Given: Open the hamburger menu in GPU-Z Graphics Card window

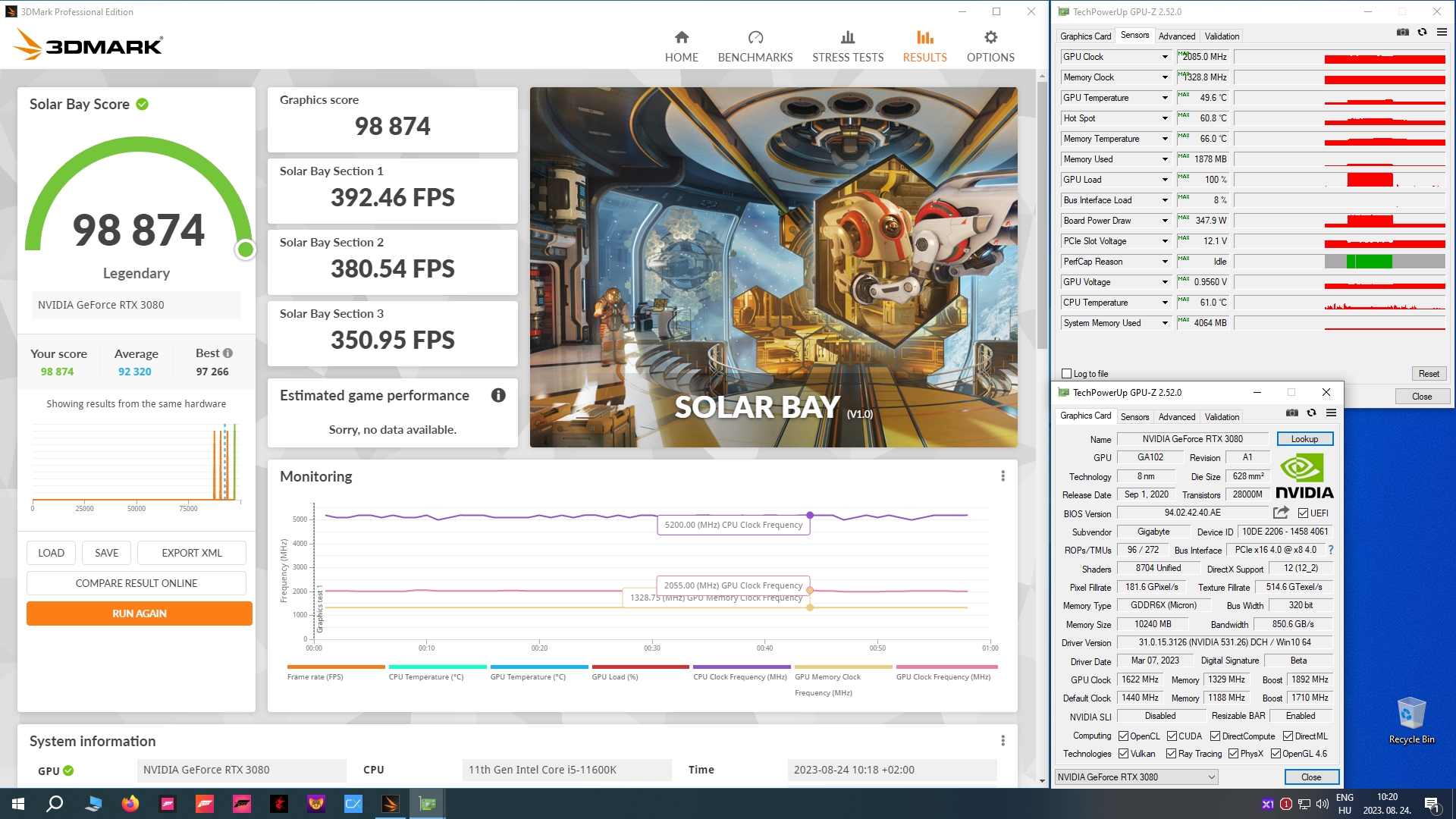Looking at the screenshot, I should 1331,413.
